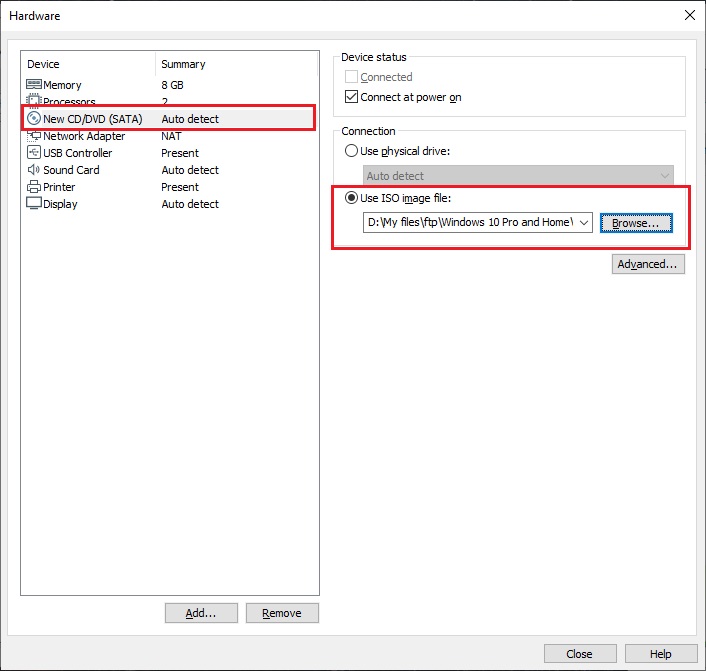Open Advanced CD/DVD settings
This screenshot has height=671, width=706.
click(648, 264)
